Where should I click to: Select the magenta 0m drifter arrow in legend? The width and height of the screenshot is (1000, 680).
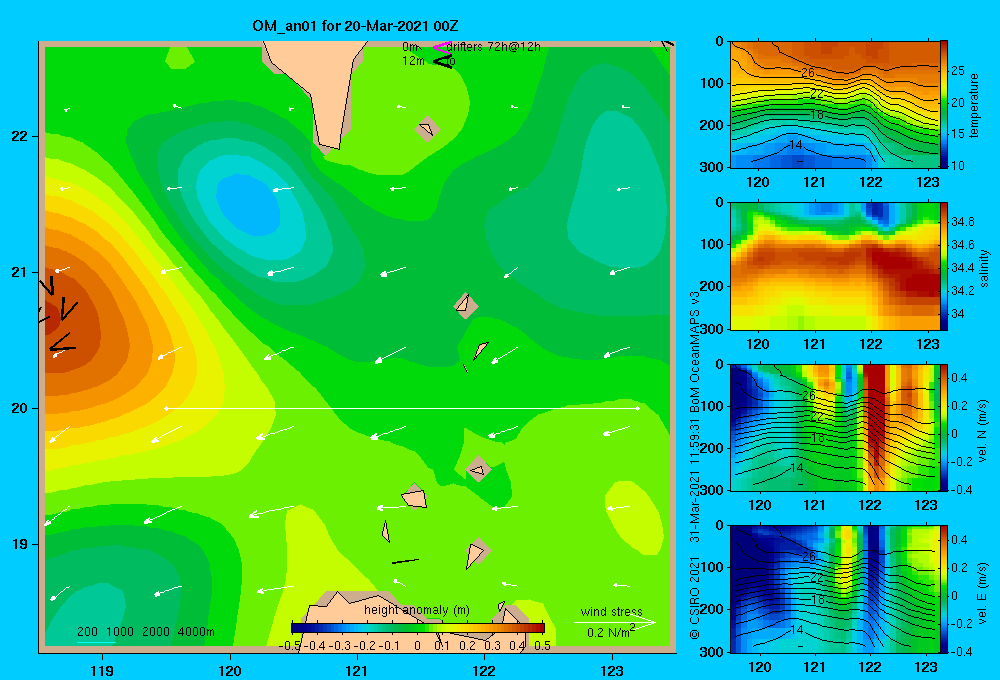pos(441,46)
